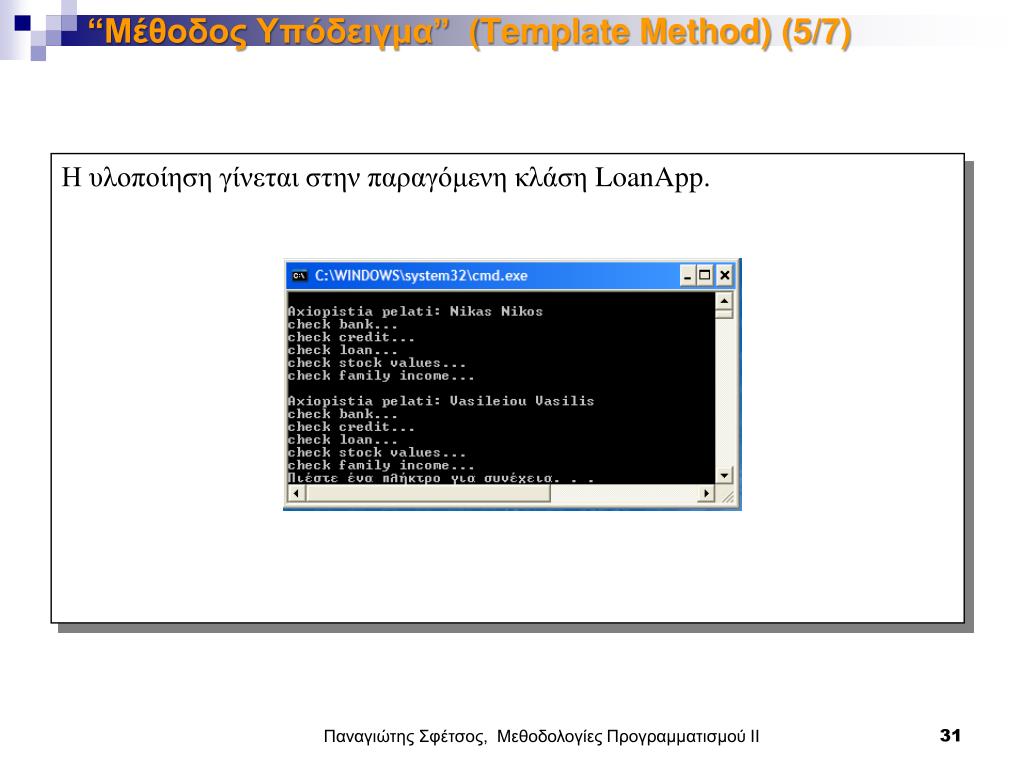Viewport: 1024px width, 768px height.
Task: Click the first 'check family income...' line
Action: point(381,376)
